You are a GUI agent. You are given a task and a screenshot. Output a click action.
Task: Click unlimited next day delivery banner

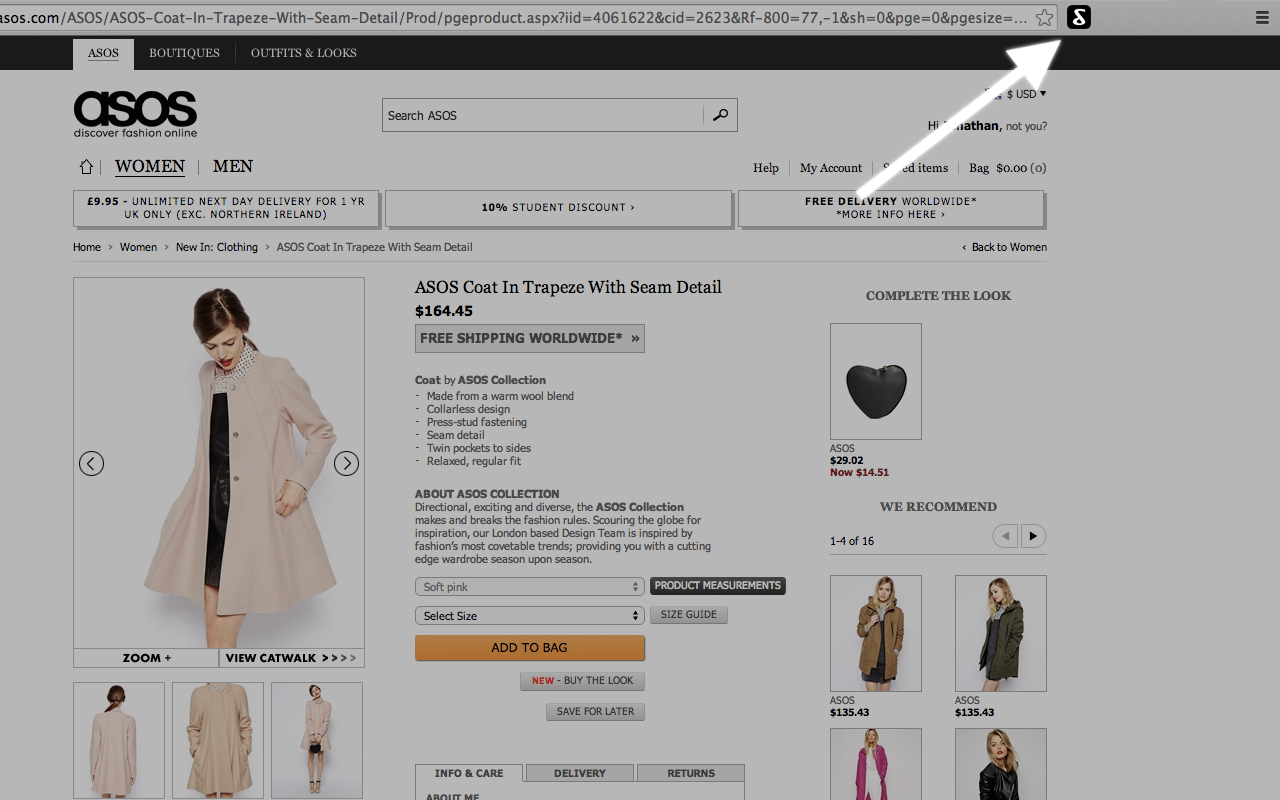pyautogui.click(x=226, y=208)
